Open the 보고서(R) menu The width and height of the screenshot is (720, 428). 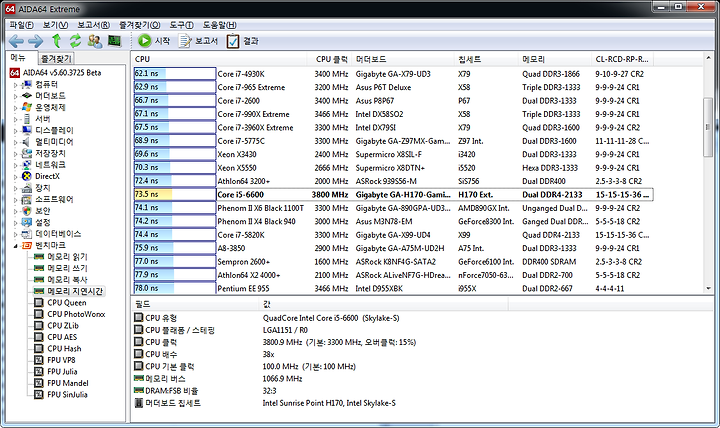point(93,25)
